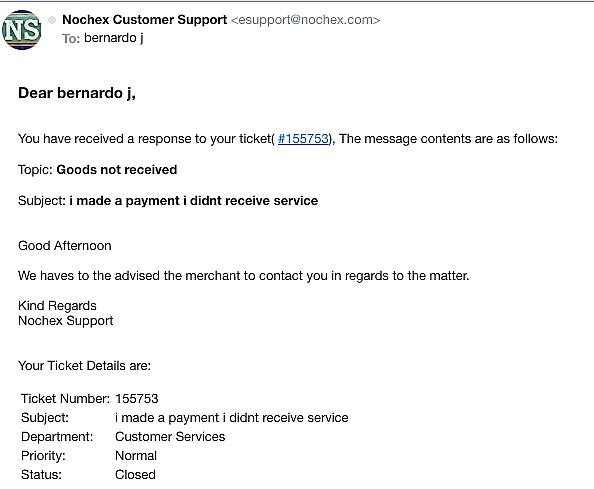Open ticket link #155753
The height and width of the screenshot is (489, 594).
303,139
